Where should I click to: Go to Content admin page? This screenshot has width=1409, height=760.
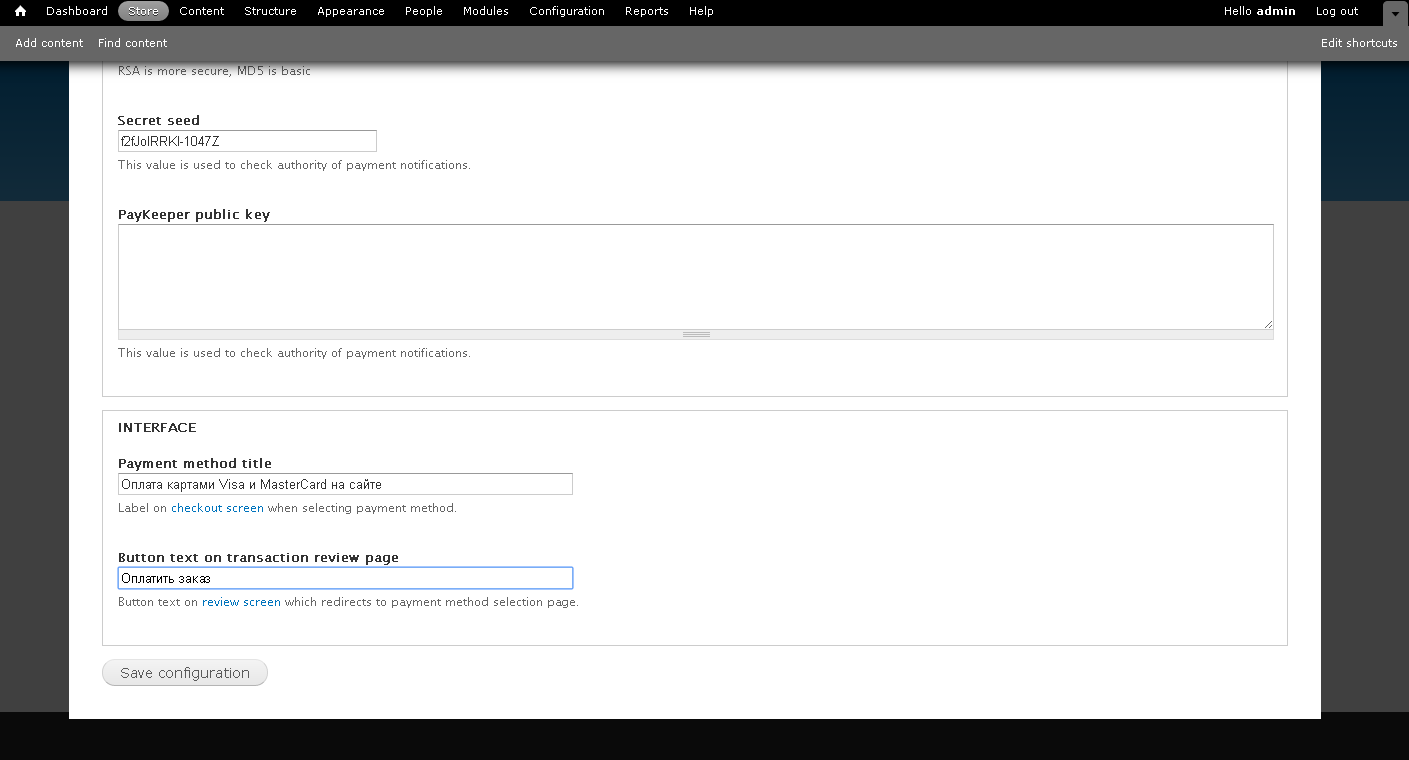click(202, 11)
